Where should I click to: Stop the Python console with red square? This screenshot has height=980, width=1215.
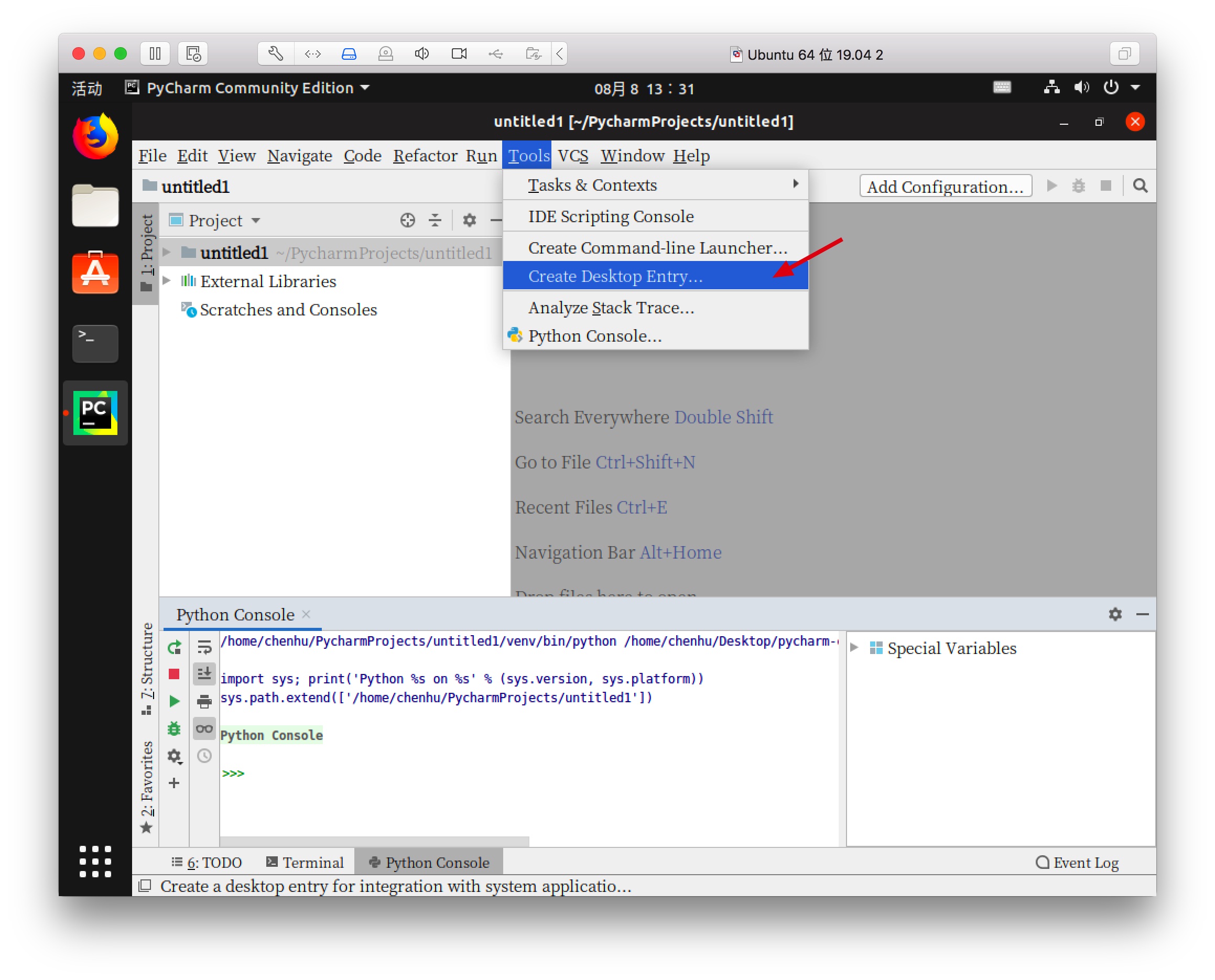coord(174,674)
